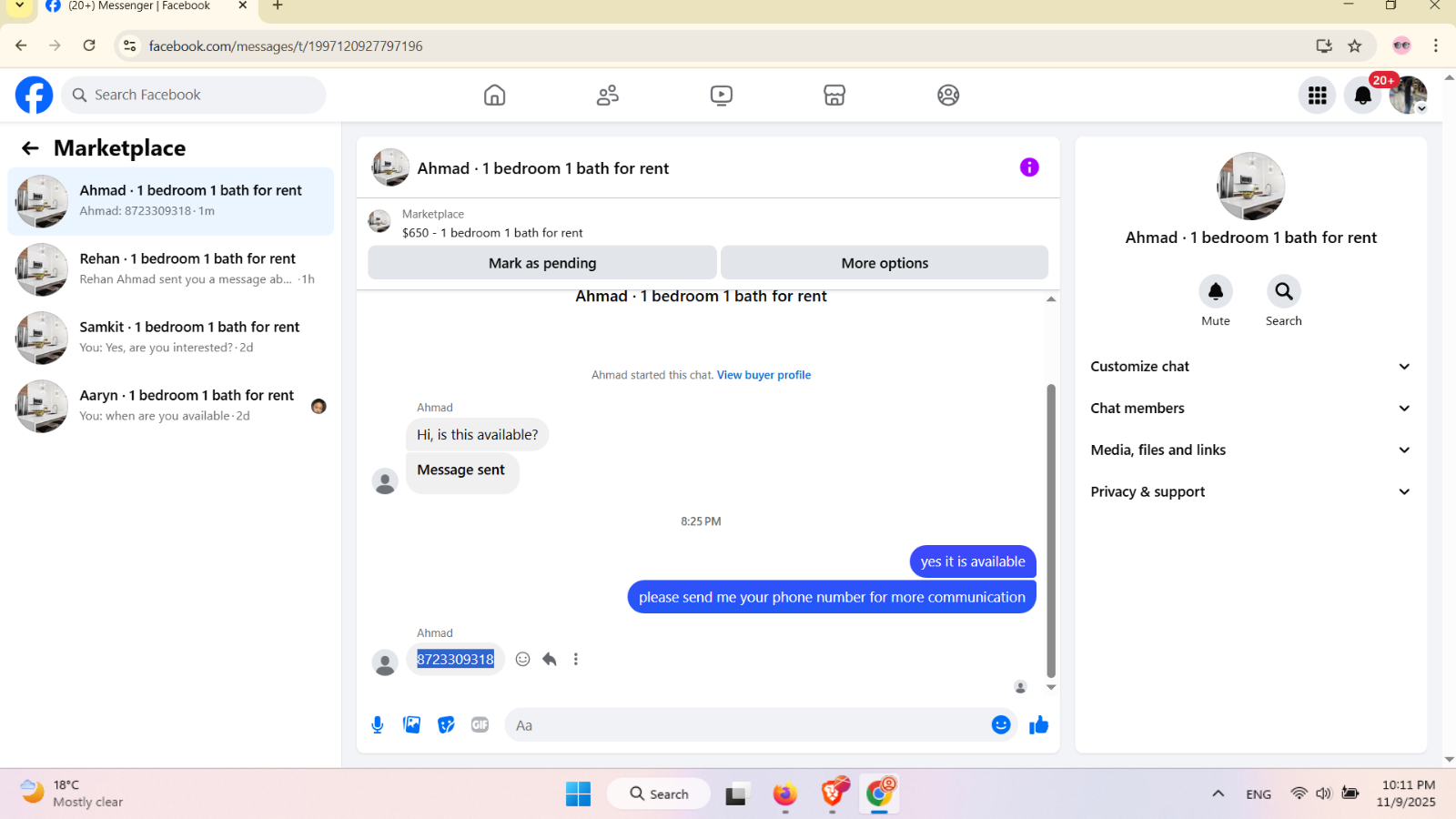Expand the Chat members section

coord(1250,409)
